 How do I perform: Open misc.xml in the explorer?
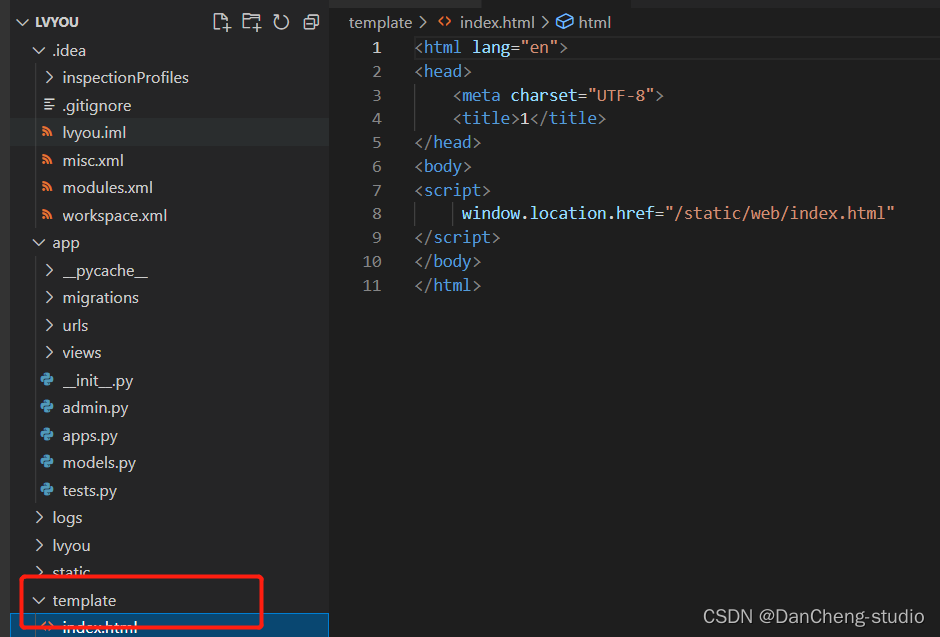[x=93, y=161]
